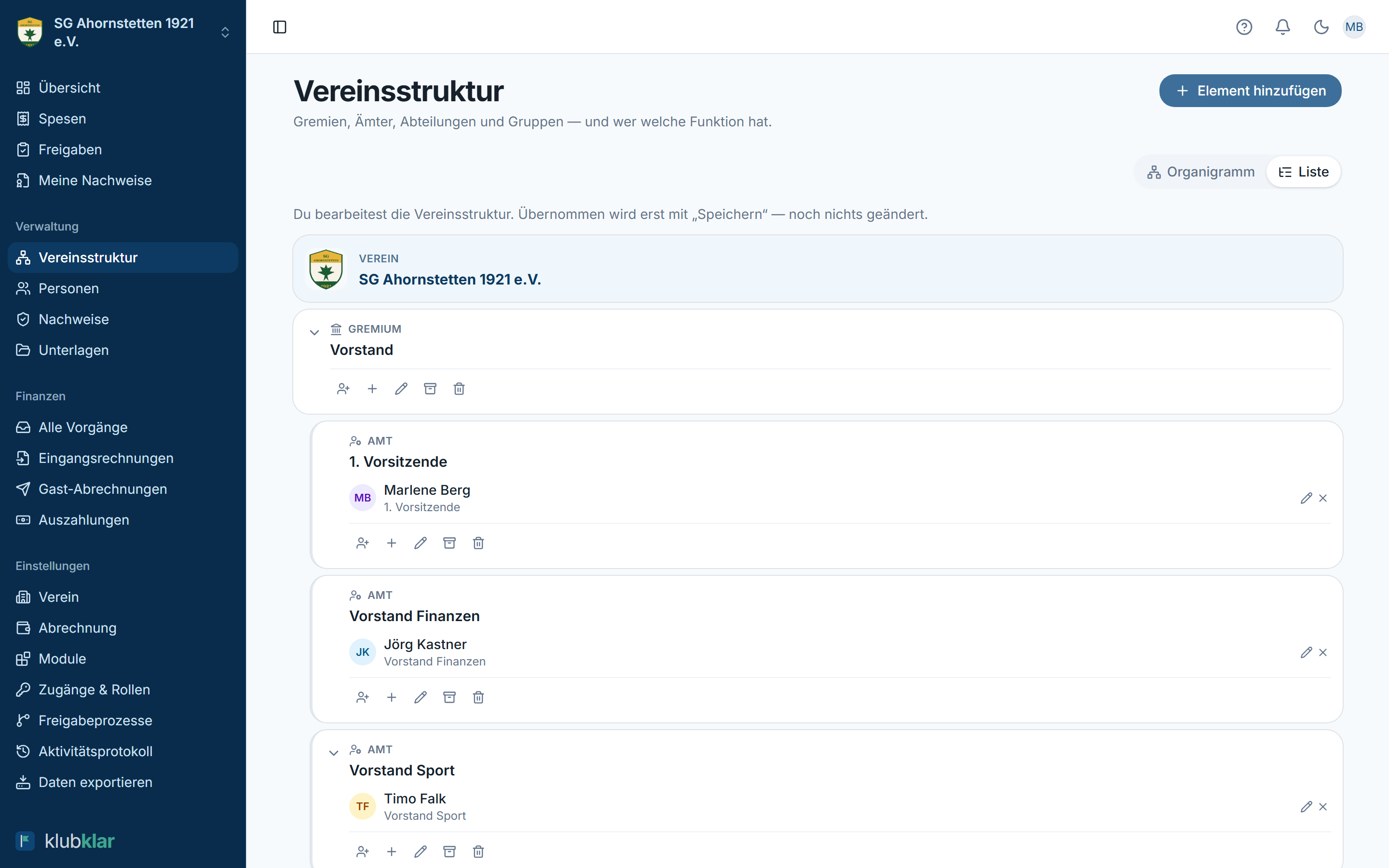Image resolution: width=1389 pixels, height=868 pixels.
Task: Open Freigabeprozesse settings
Action: [x=123, y=720]
